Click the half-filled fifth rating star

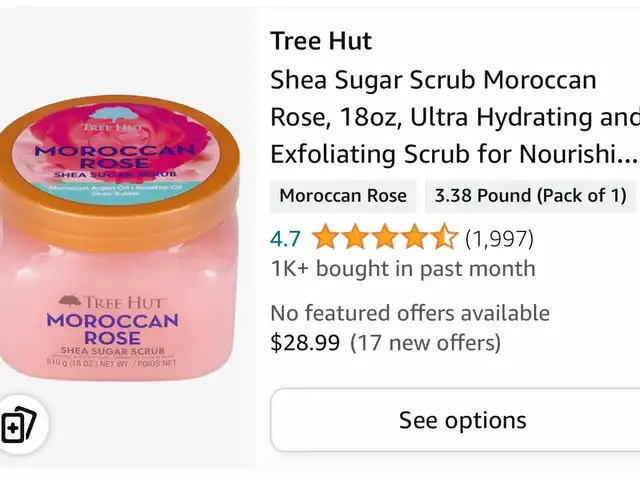click(444, 237)
